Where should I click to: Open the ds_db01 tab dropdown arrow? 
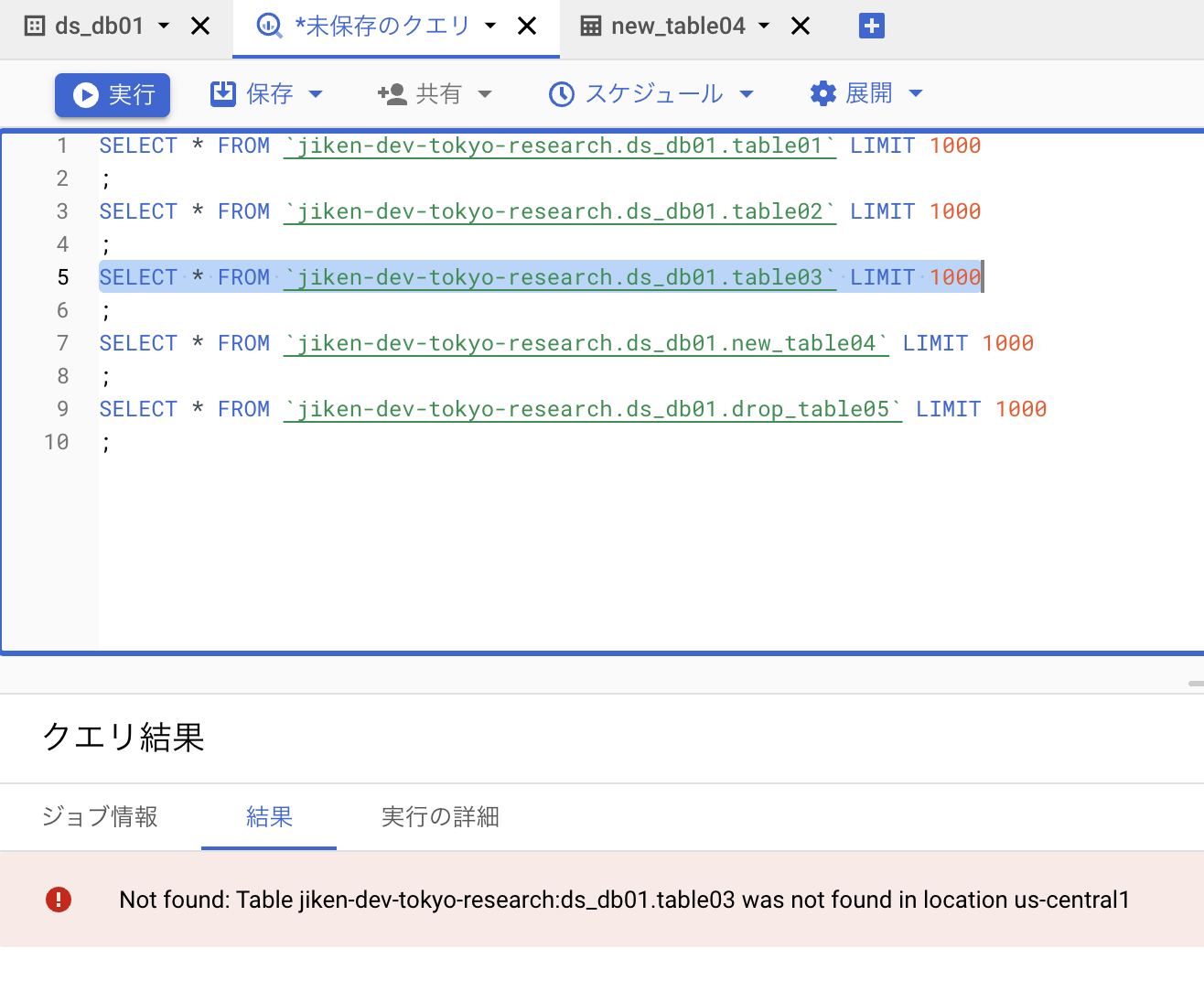point(164,26)
